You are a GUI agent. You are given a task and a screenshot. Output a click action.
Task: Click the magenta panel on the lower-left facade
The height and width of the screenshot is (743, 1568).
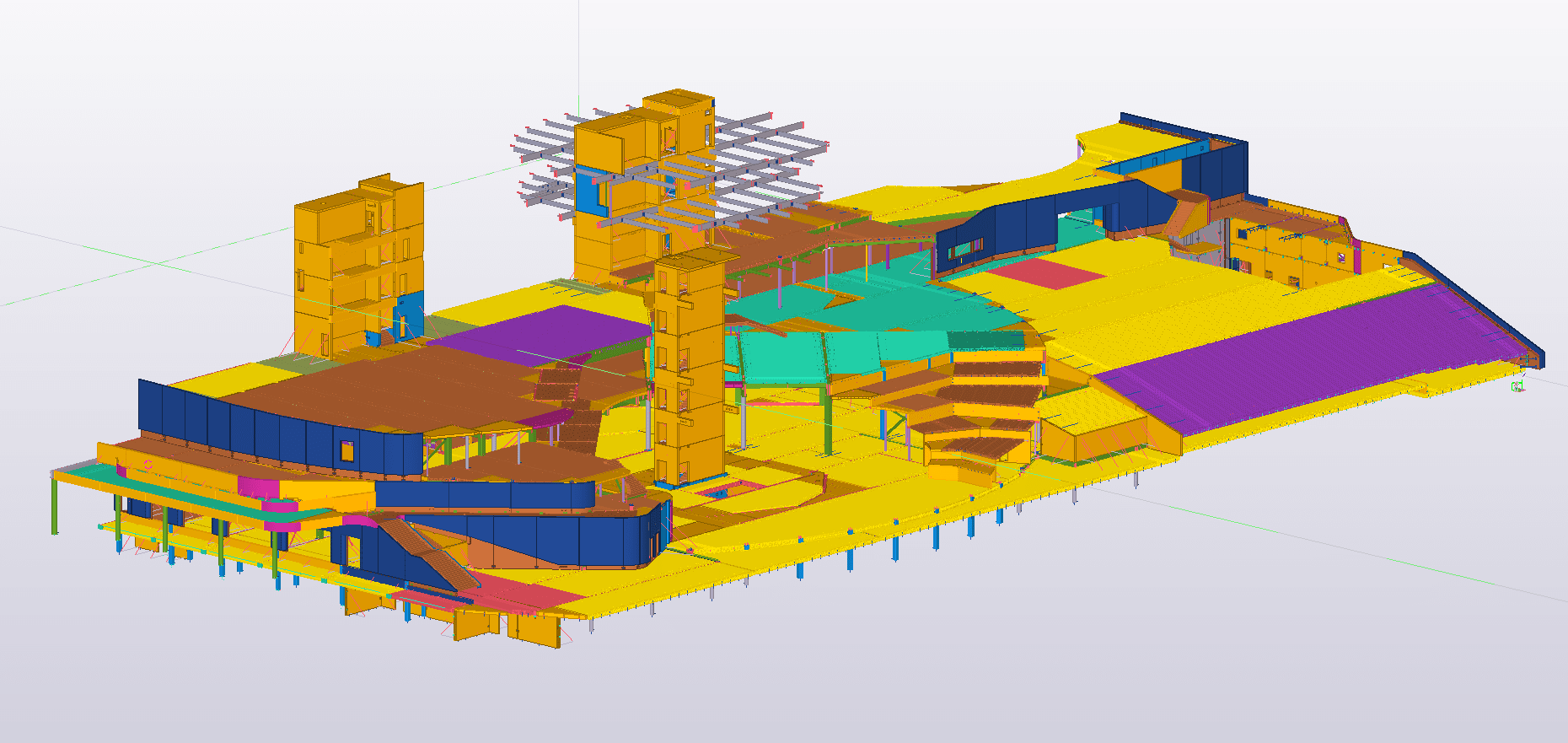(259, 487)
